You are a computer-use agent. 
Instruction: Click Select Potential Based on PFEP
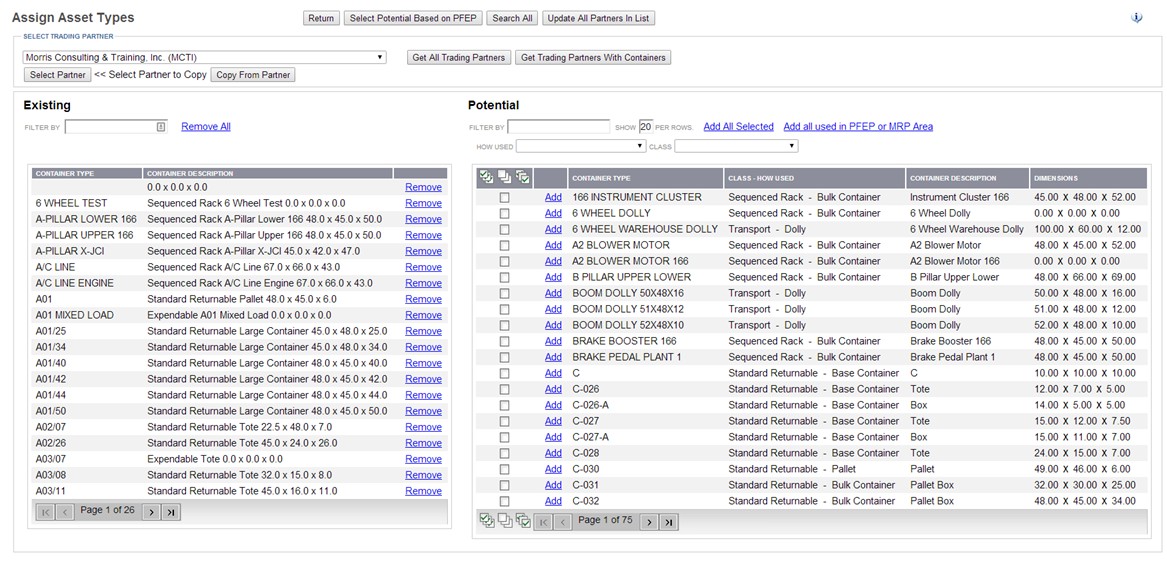tap(413, 19)
